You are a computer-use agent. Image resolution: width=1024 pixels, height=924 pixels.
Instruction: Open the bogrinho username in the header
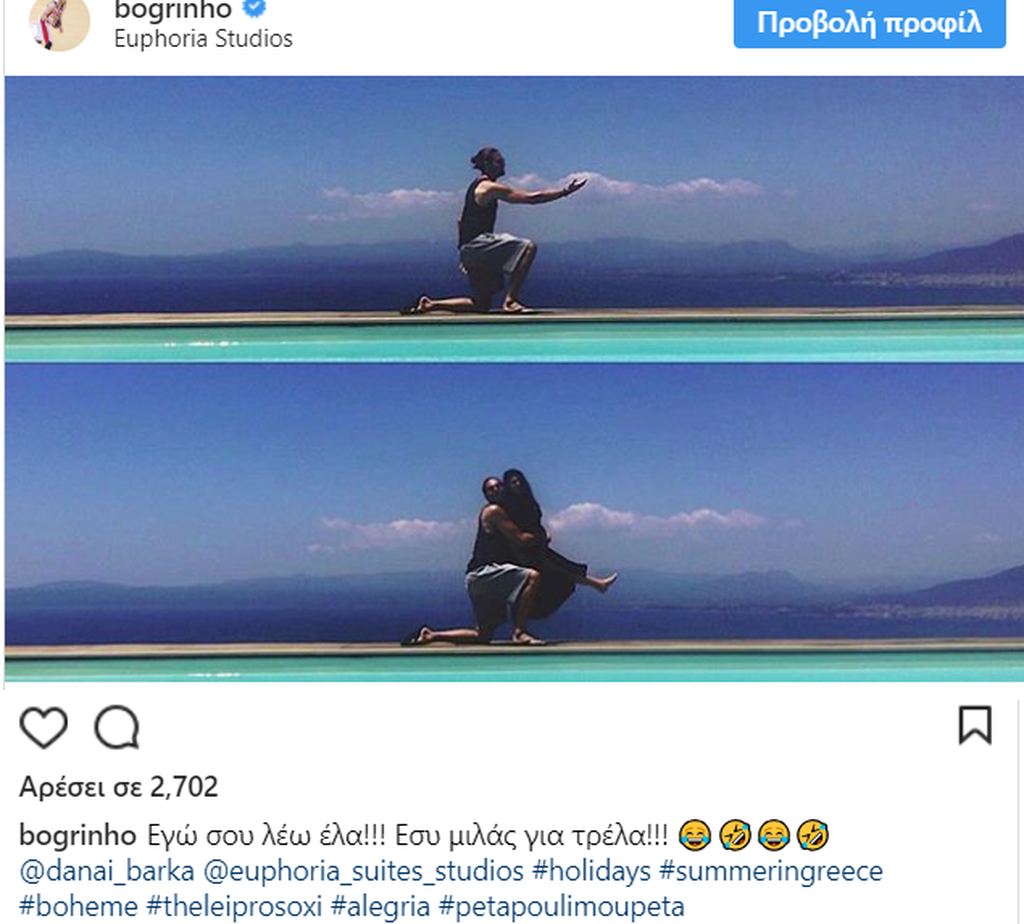click(173, 10)
